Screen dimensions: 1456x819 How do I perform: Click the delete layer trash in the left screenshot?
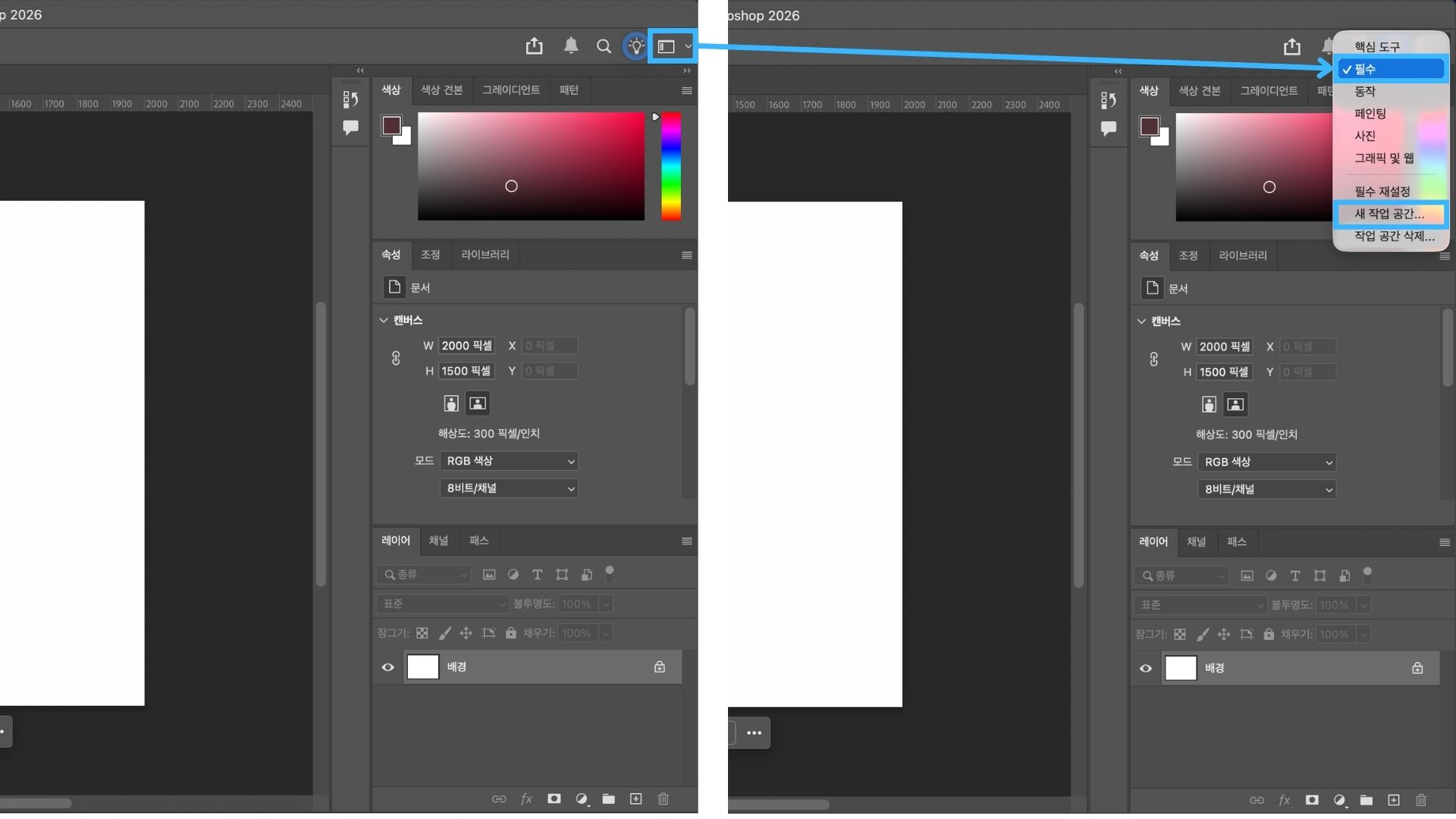click(x=663, y=799)
